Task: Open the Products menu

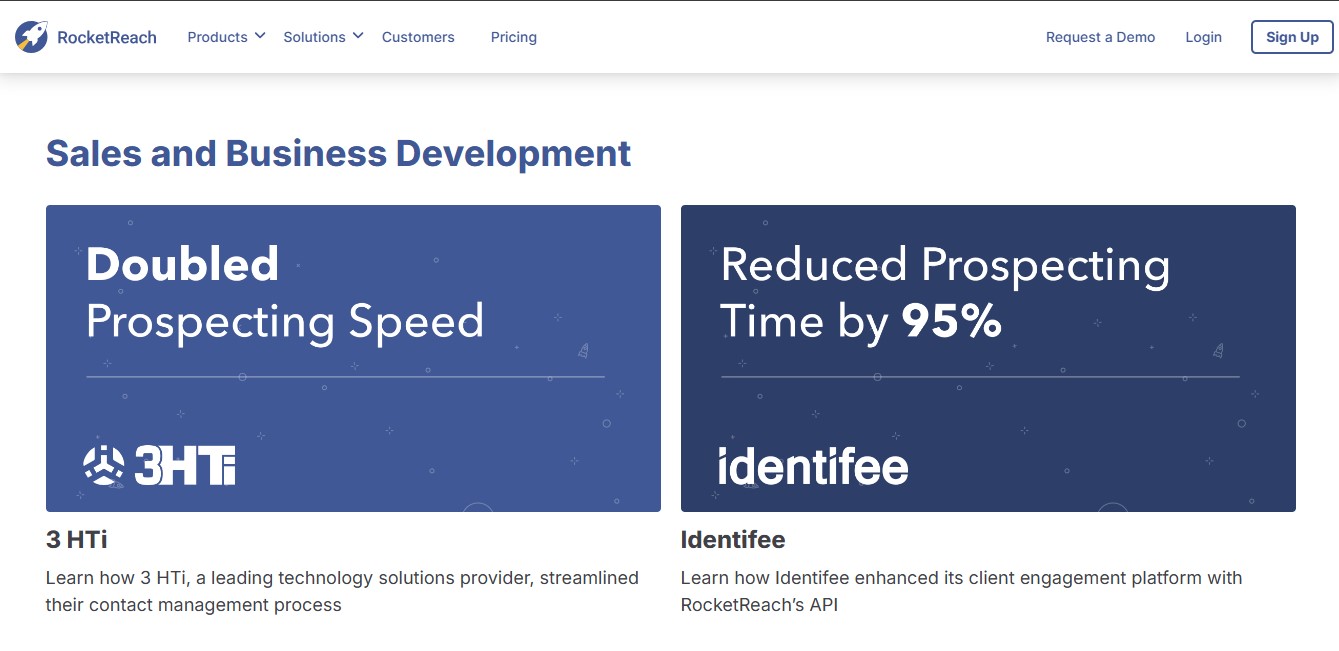Action: click(x=217, y=37)
